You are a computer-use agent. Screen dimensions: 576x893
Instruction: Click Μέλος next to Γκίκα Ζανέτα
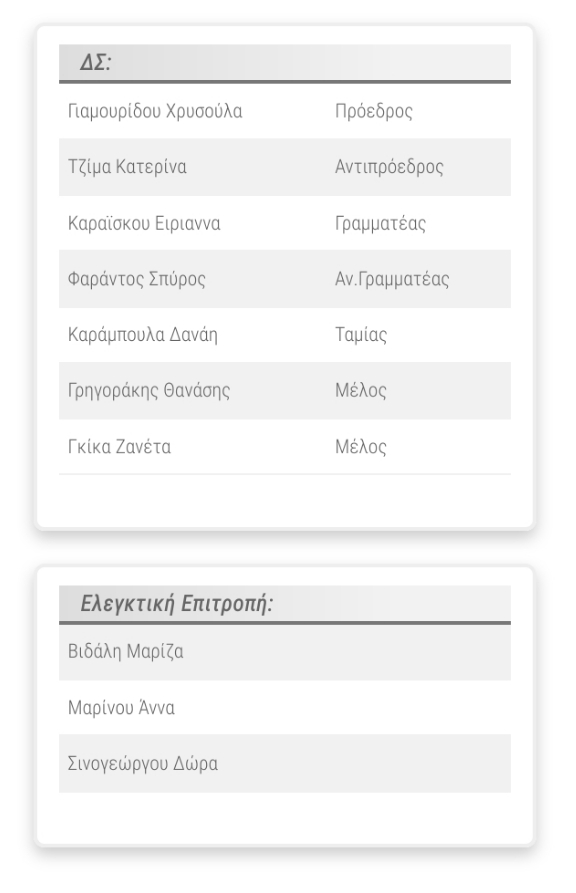click(361, 446)
